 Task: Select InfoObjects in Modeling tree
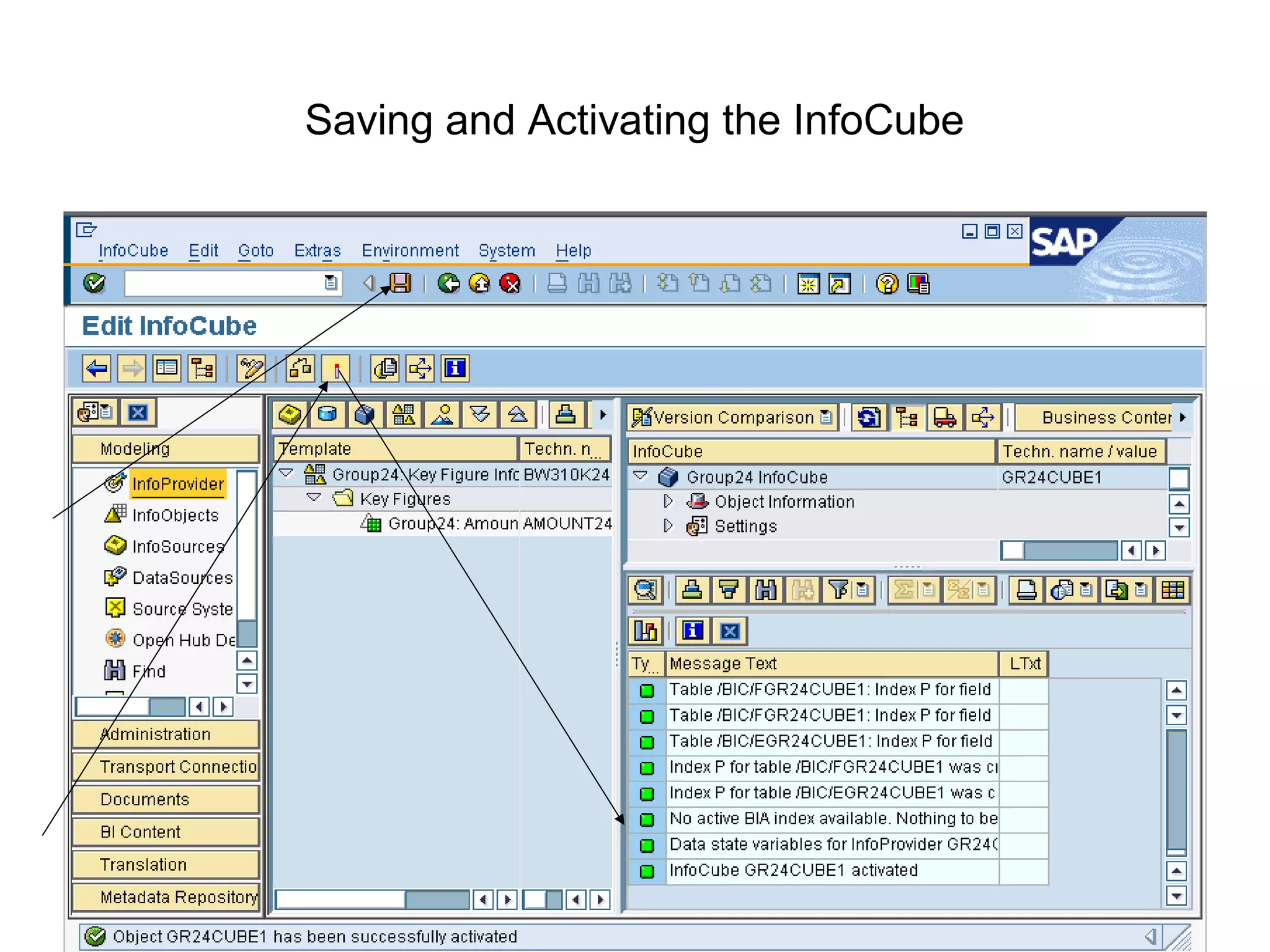[x=175, y=515]
